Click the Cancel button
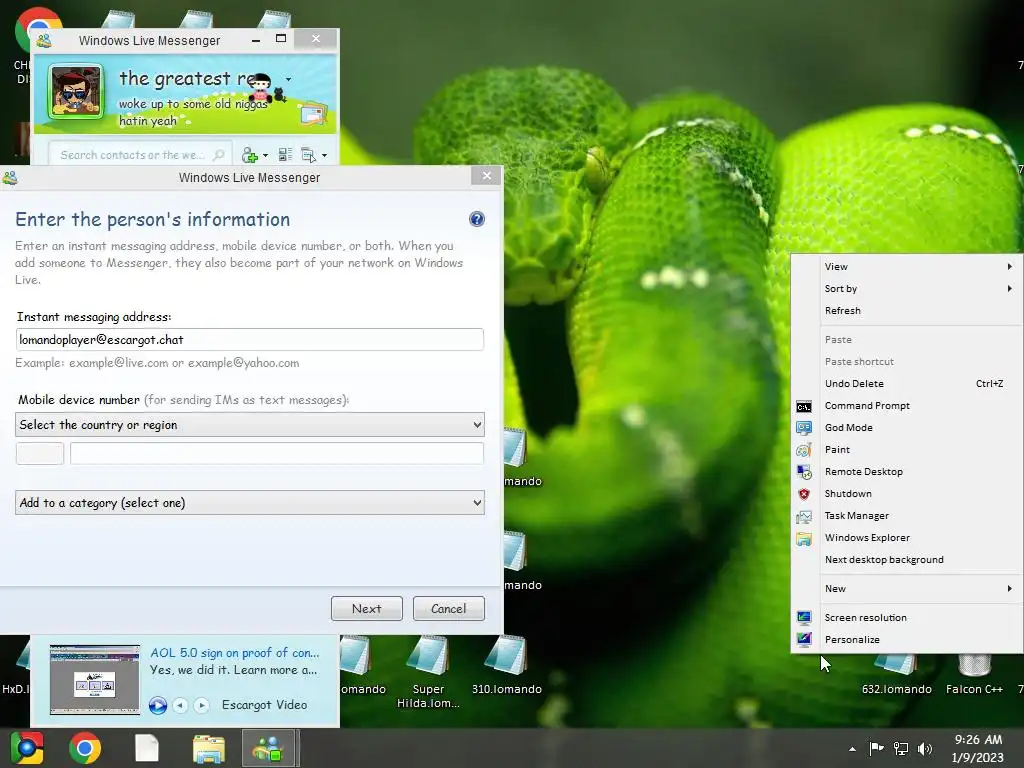 click(449, 609)
